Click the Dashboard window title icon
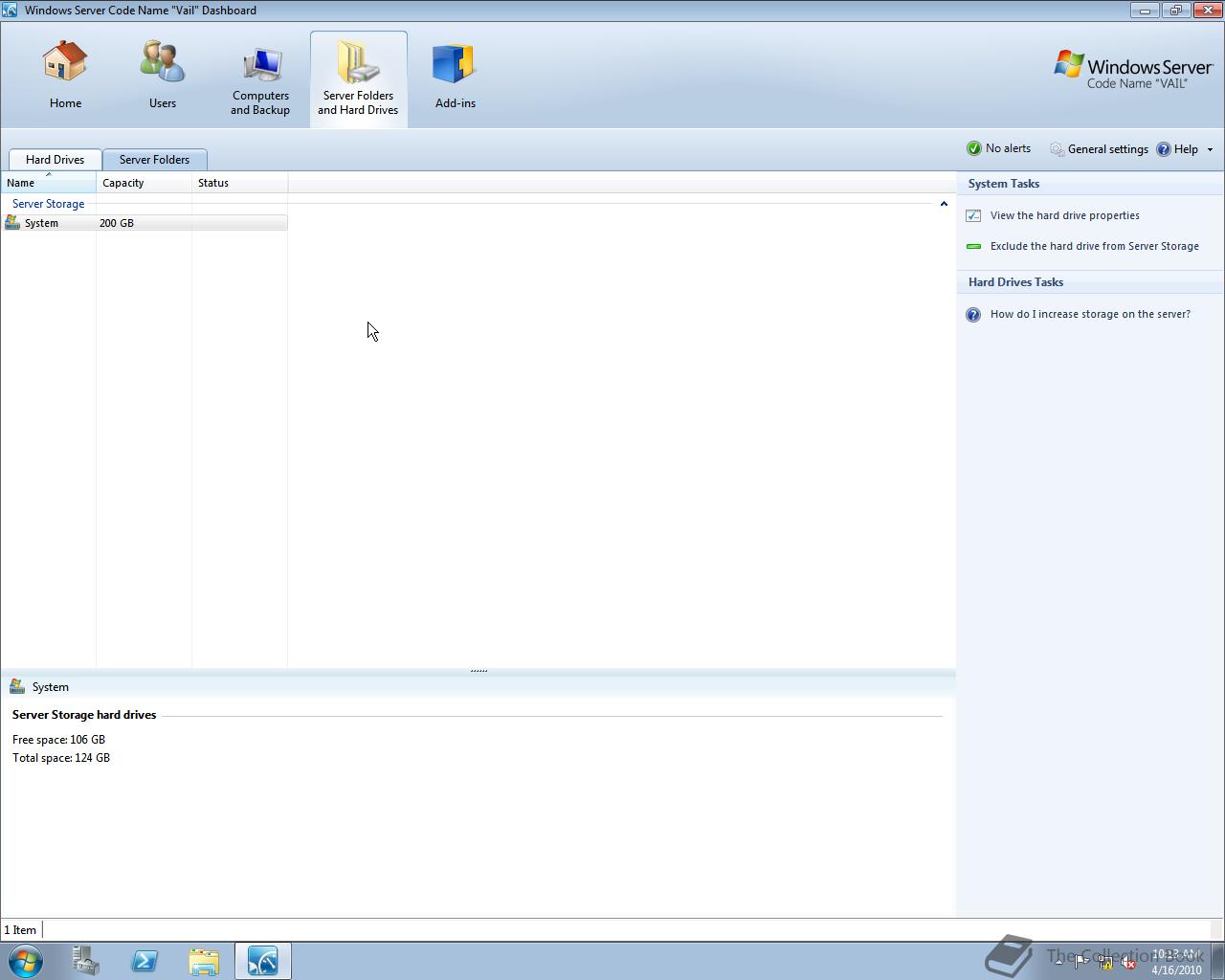 point(10,10)
